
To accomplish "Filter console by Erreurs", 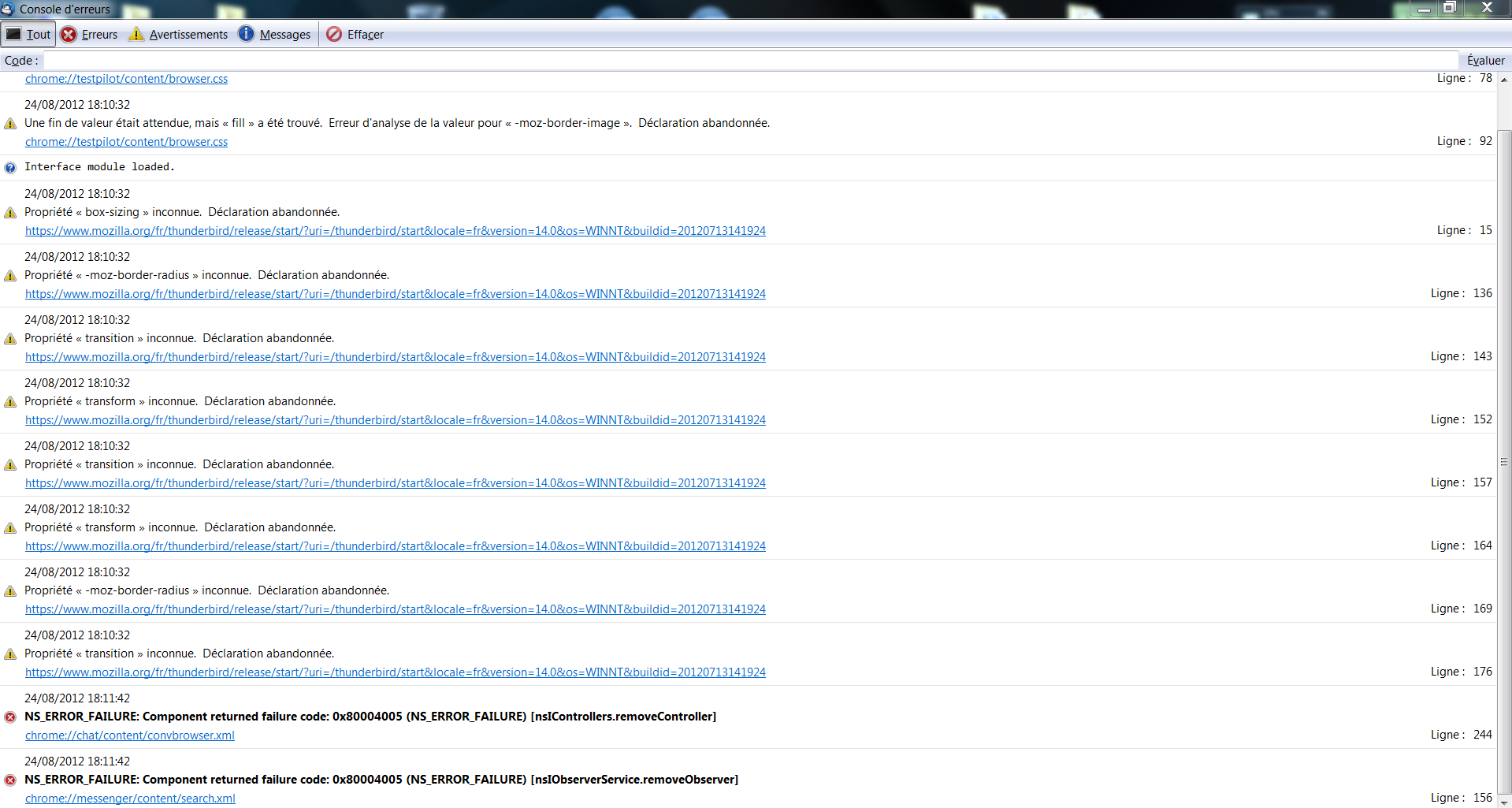I will (x=90, y=34).
